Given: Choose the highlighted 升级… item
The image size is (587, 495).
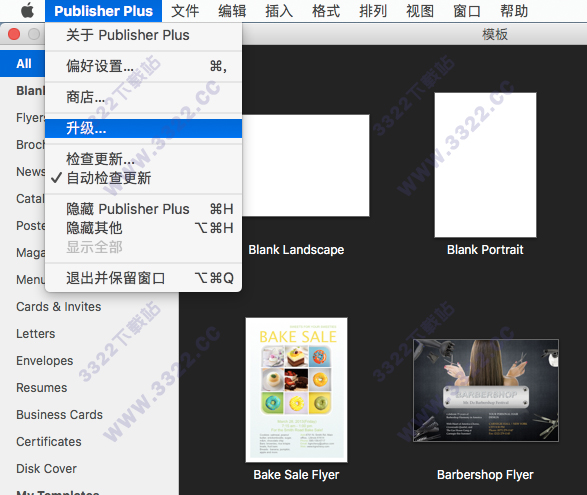Looking at the screenshot, I should [143, 128].
